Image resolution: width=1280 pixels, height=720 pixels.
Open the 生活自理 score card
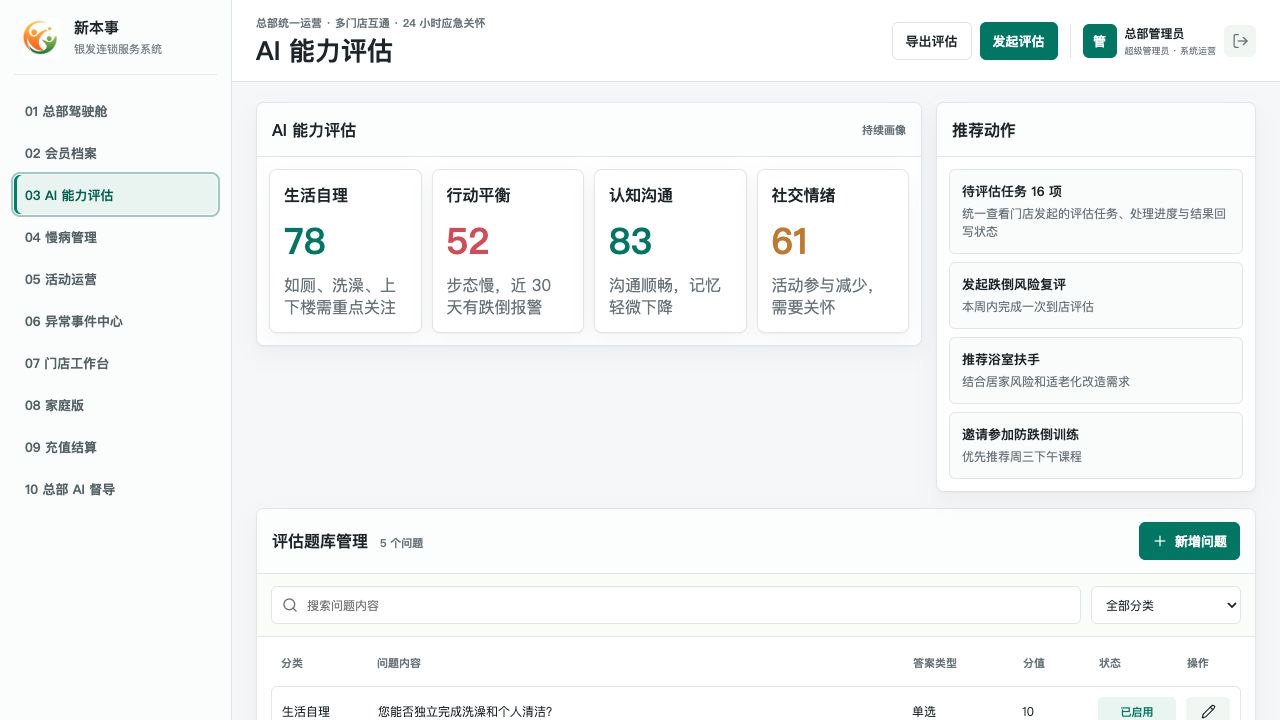(345, 251)
